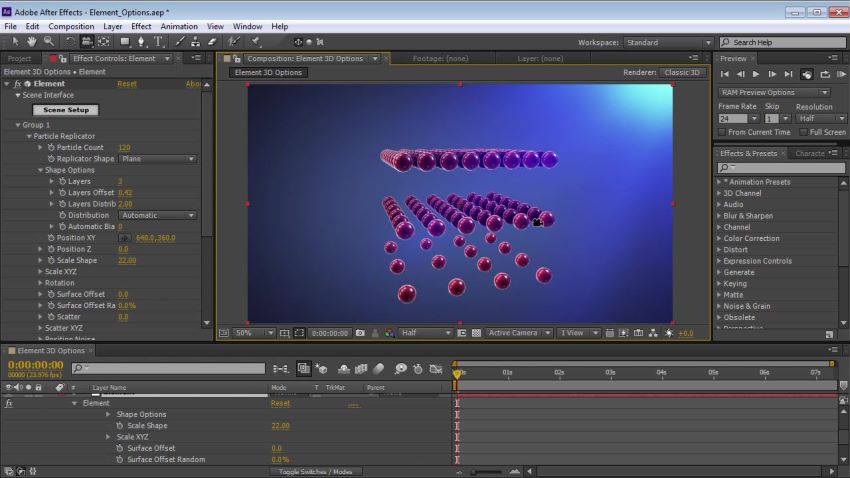This screenshot has width=850, height=478.
Task: Select the Rectangle shape tool
Action: pos(125,42)
